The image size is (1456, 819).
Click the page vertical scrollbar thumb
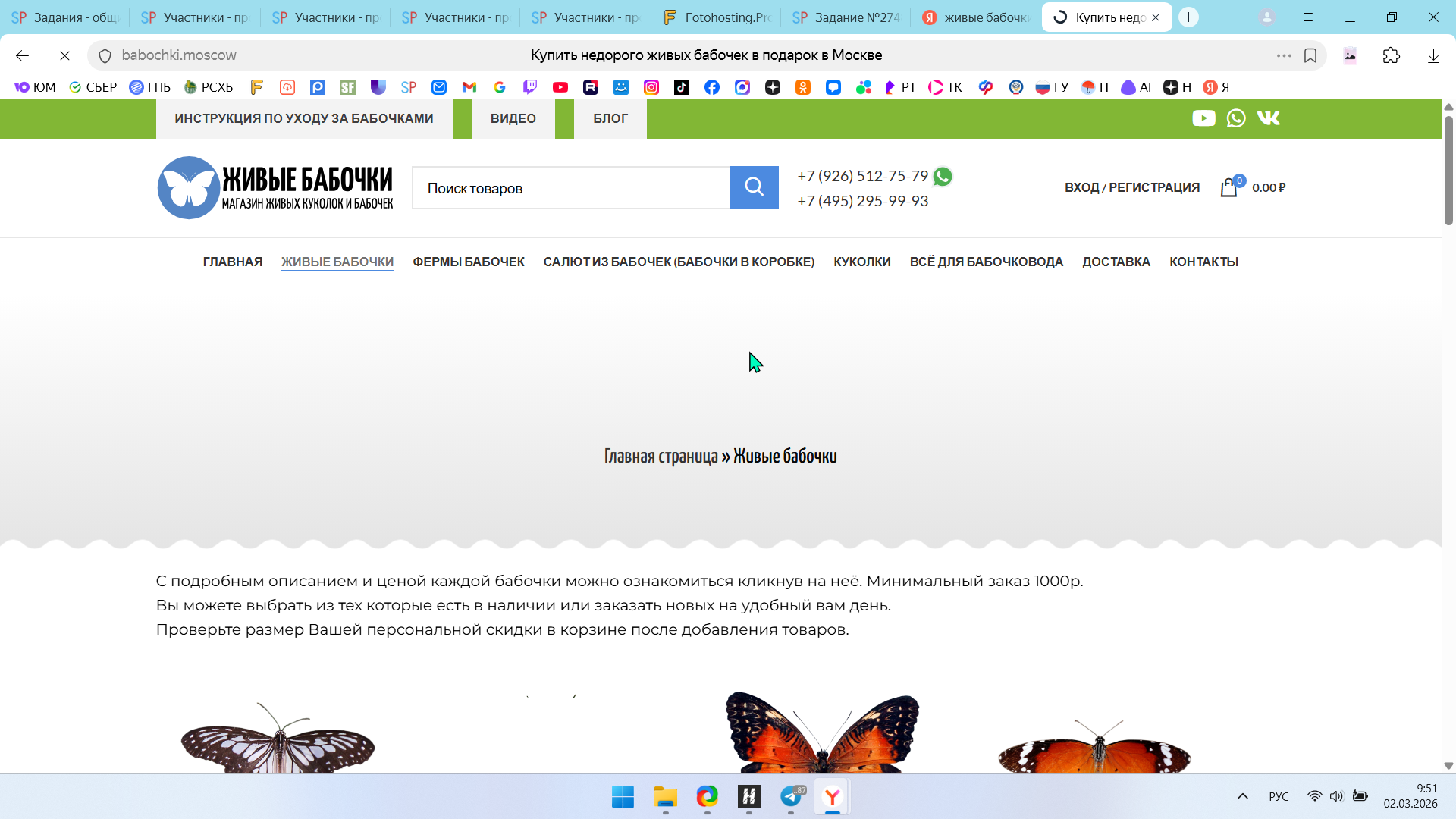[x=1448, y=171]
